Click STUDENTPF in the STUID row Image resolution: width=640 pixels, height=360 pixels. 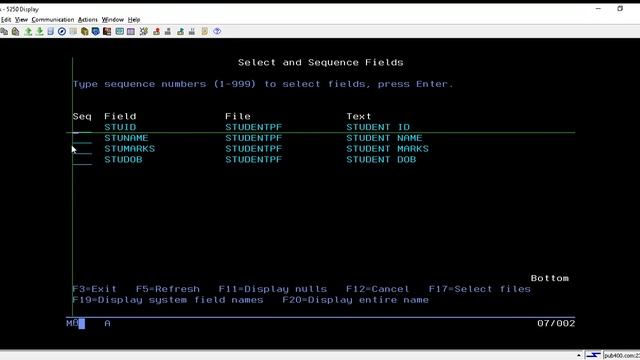point(253,127)
